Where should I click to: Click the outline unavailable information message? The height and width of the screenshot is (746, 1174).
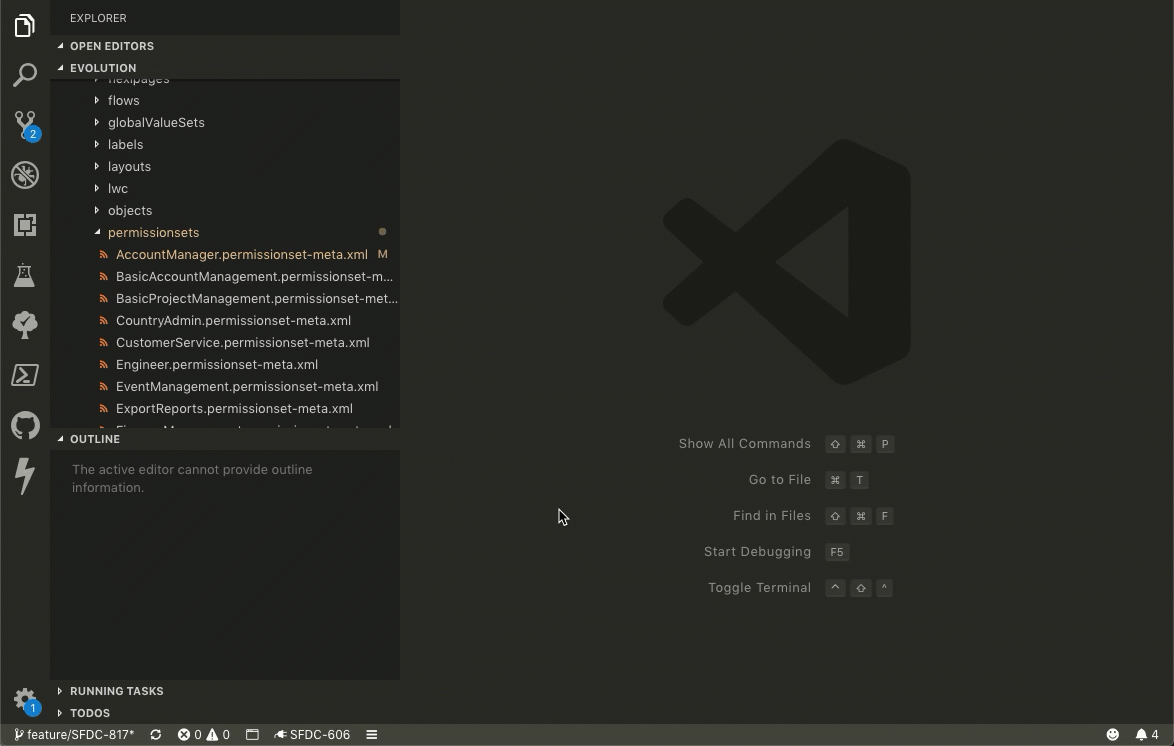[x=192, y=479]
